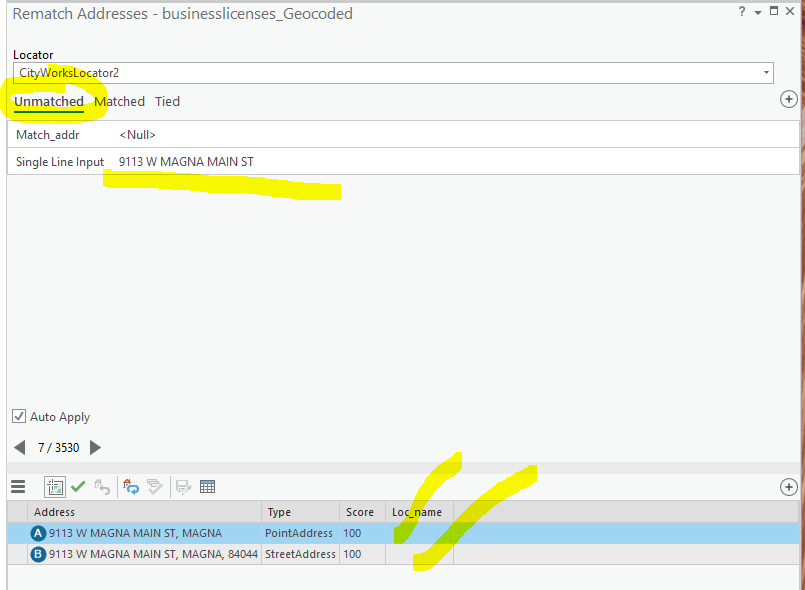Image resolution: width=805 pixels, height=590 pixels.
Task: Toggle the Auto Apply checkbox
Action: pos(17,416)
